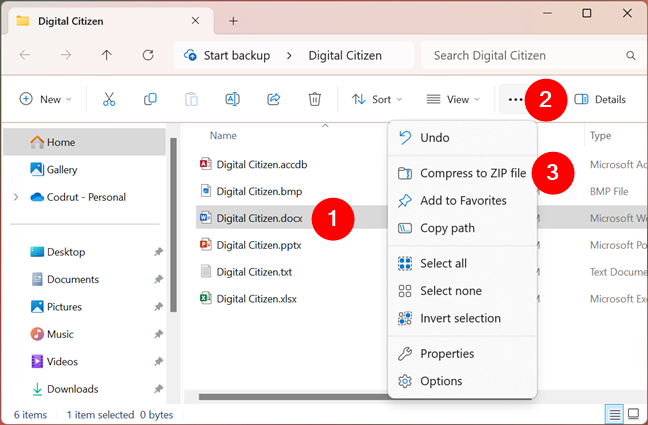
Task: Click Start backup in address bar
Action: pyautogui.click(x=237, y=55)
